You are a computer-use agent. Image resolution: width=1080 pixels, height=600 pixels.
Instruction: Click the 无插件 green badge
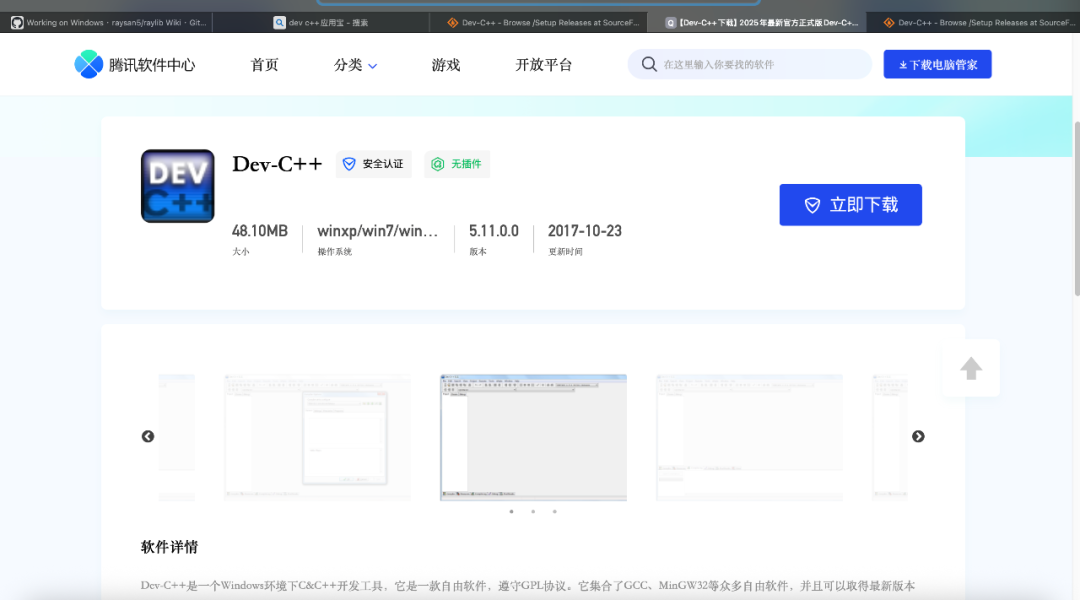click(x=457, y=164)
